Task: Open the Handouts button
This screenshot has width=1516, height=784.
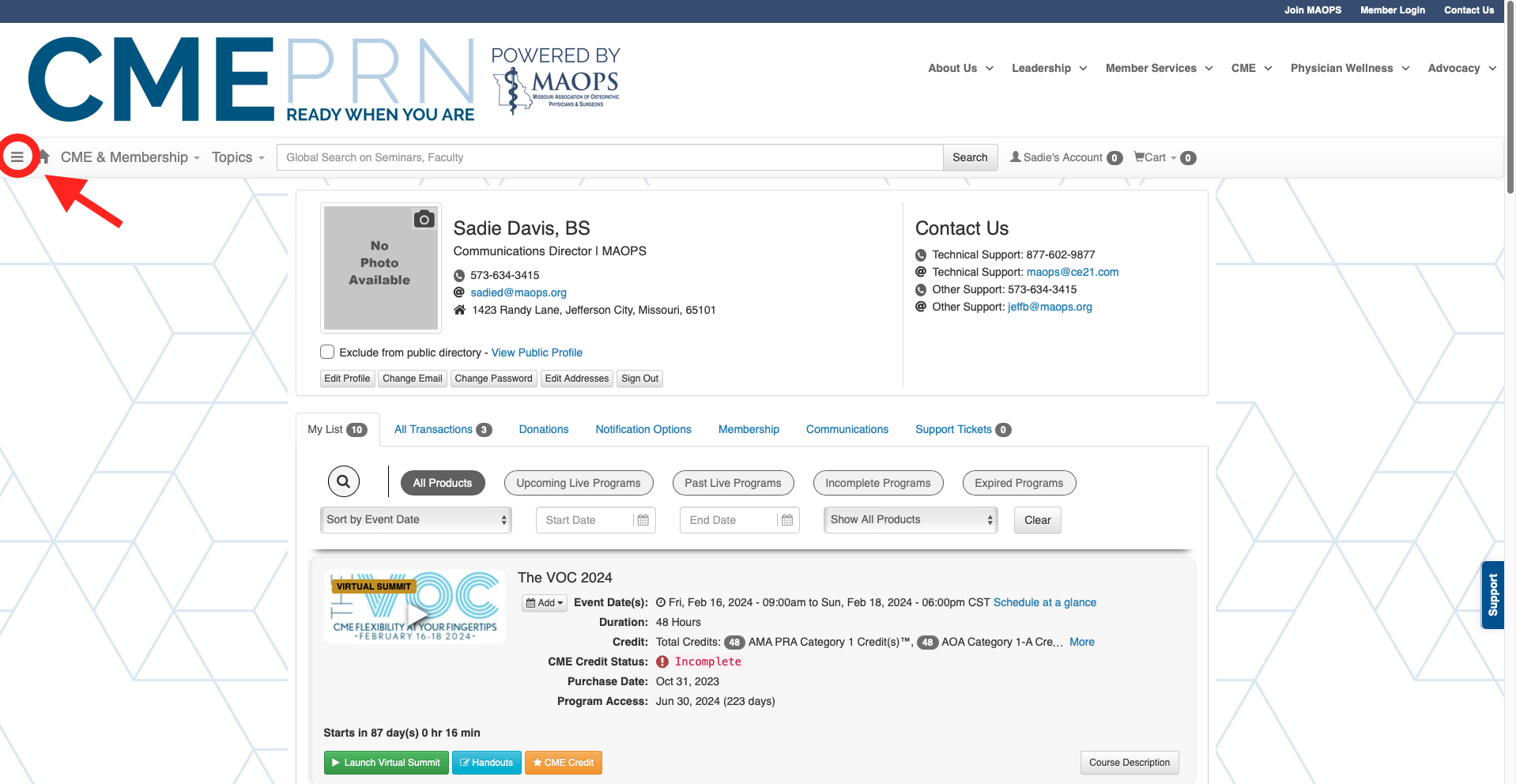Action: click(487, 763)
